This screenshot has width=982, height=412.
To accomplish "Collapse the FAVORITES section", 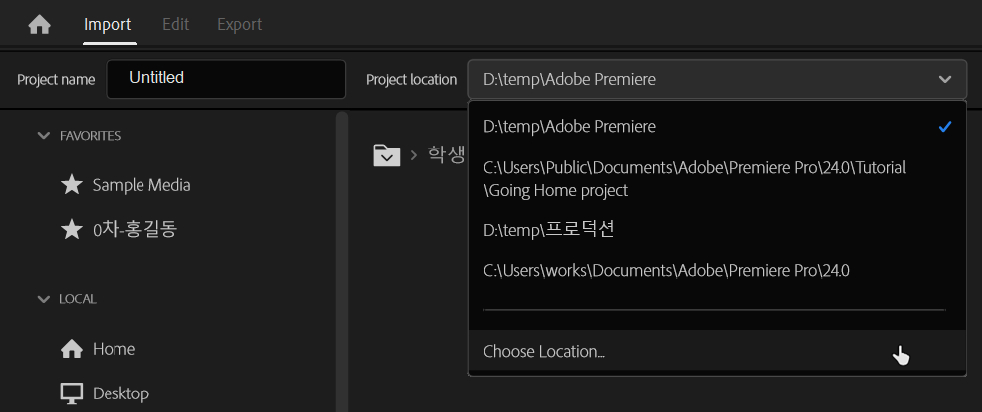I will coord(44,135).
